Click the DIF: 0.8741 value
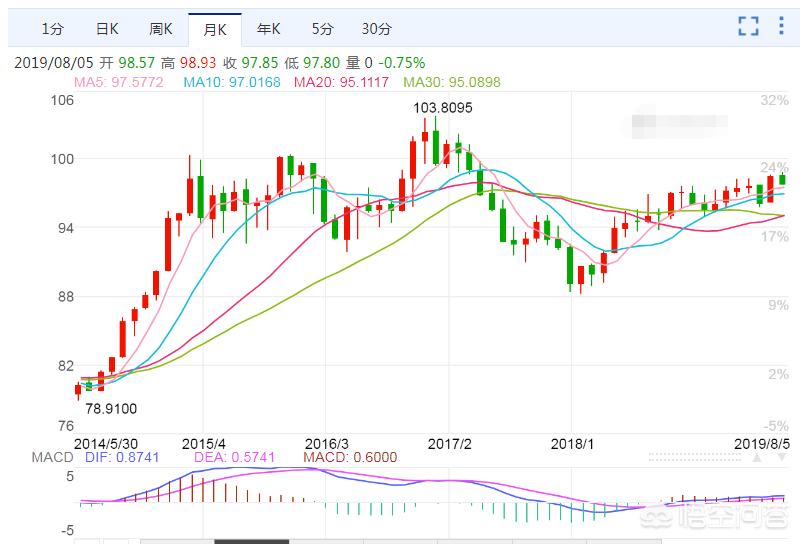Image resolution: width=804 pixels, height=544 pixels. [122, 457]
